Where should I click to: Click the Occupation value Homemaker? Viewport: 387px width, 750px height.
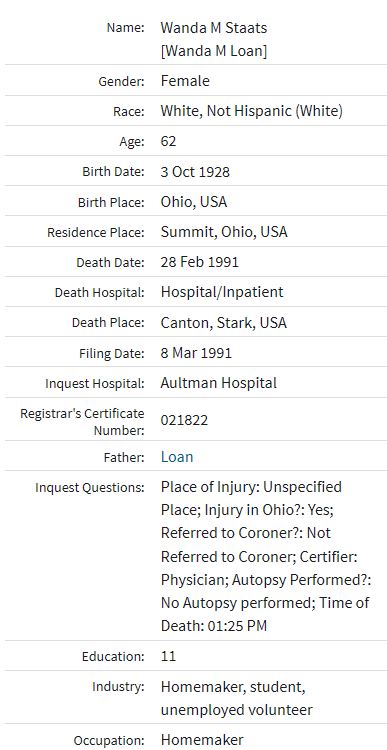(202, 740)
